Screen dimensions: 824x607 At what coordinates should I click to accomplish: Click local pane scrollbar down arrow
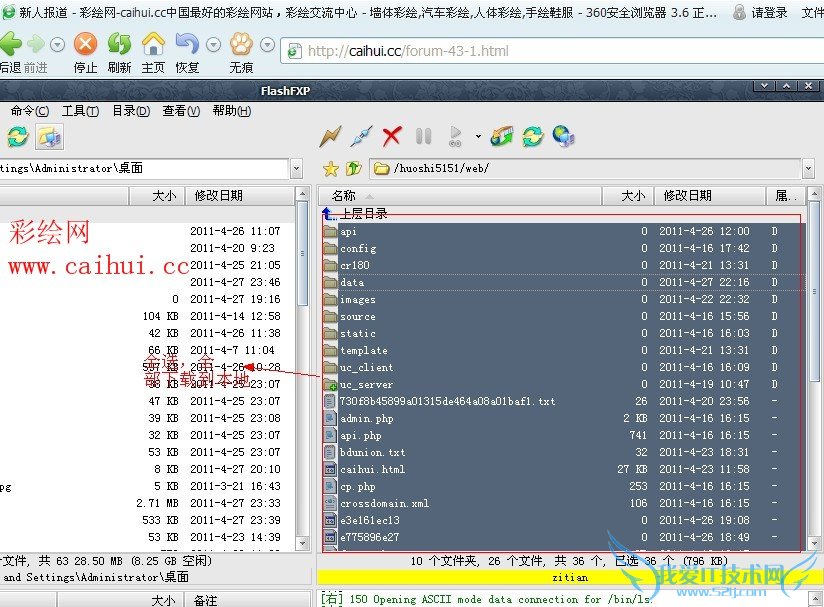303,543
